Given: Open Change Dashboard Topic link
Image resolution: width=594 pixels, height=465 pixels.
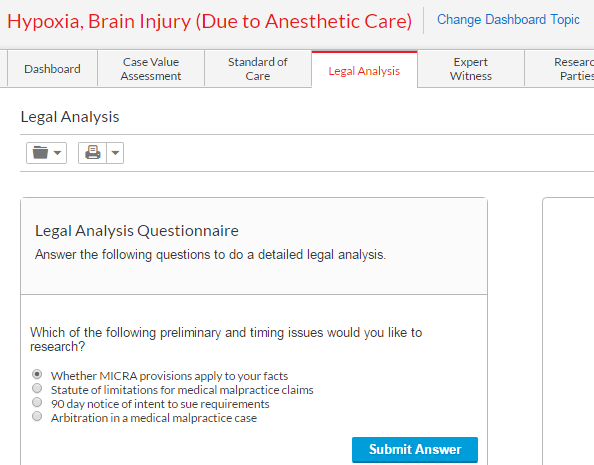Looking at the screenshot, I should coord(508,20).
